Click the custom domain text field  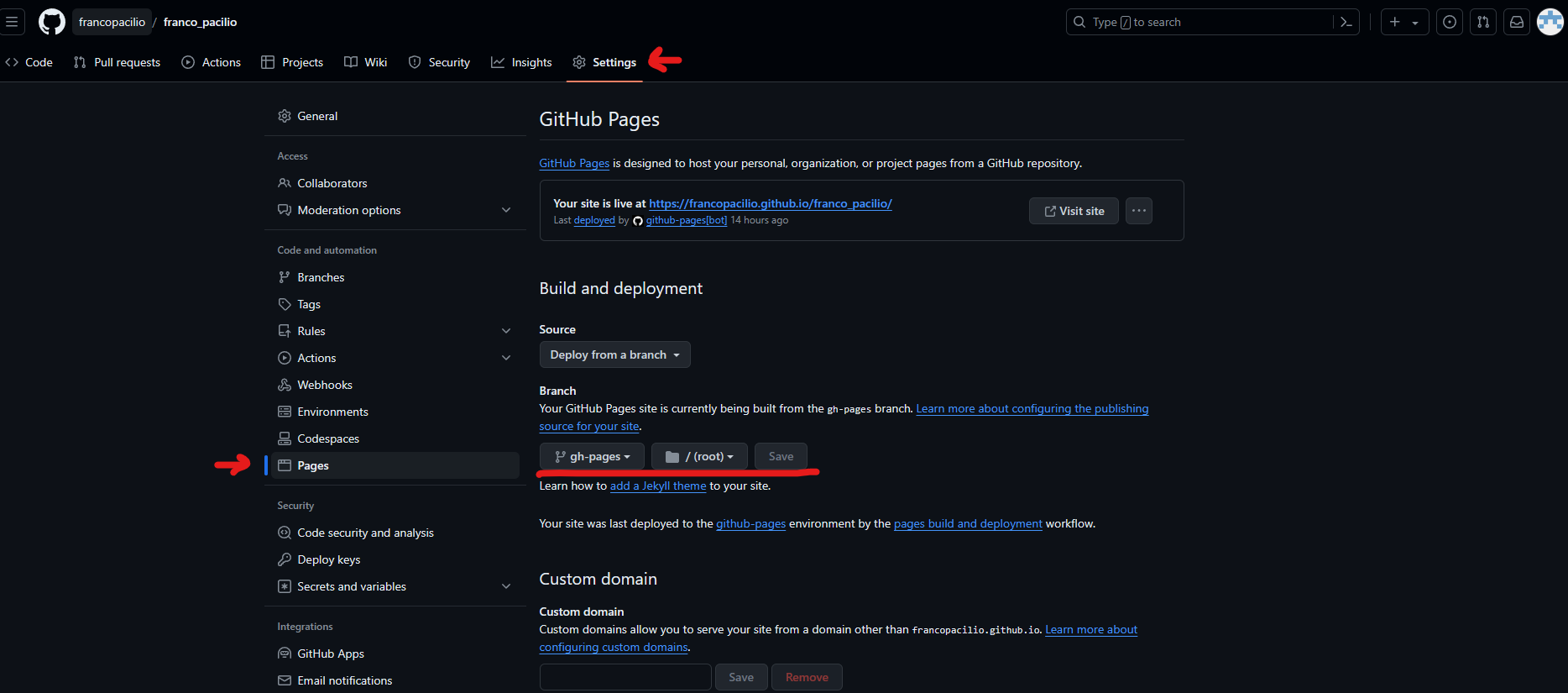[x=625, y=677]
